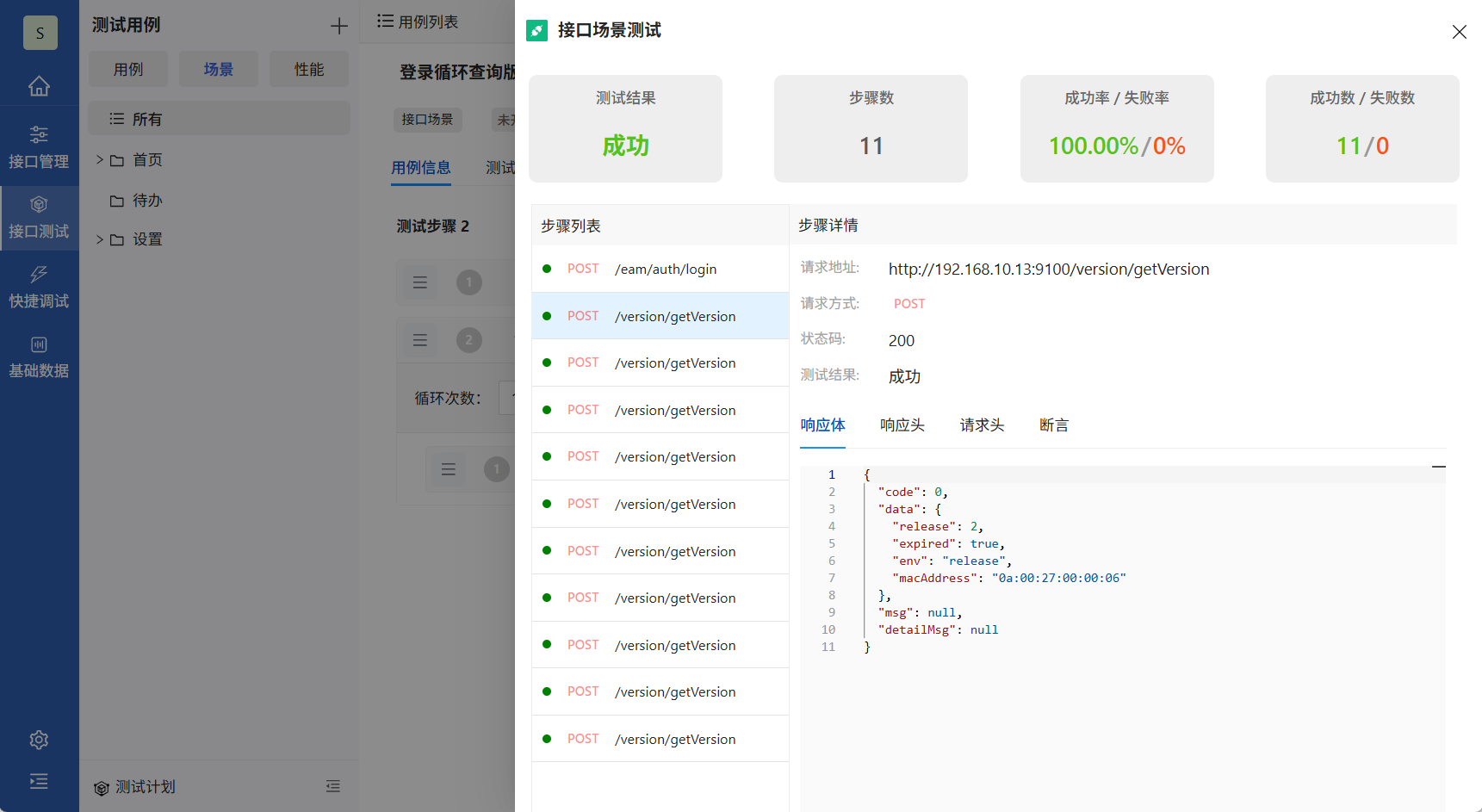The image size is (1482, 812).
Task: Expand the 设置 folder
Action: pyautogui.click(x=100, y=239)
